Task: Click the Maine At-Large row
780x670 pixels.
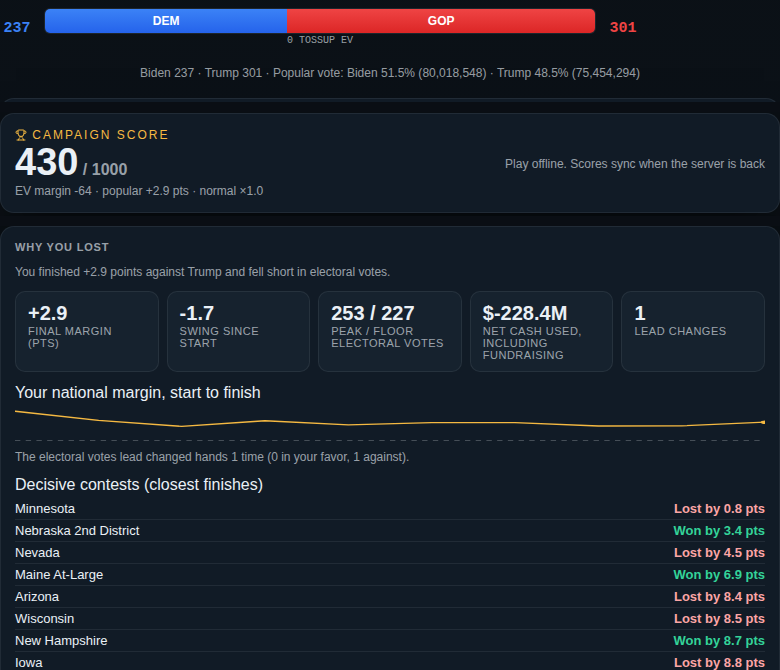Action: 390,574
